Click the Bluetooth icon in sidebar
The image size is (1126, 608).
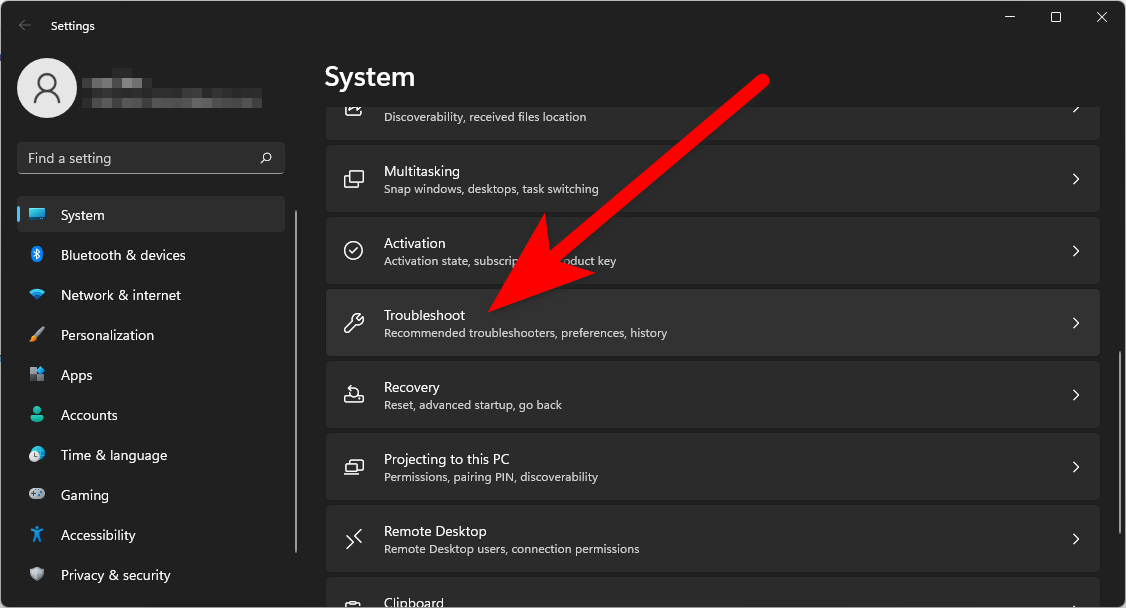point(37,255)
